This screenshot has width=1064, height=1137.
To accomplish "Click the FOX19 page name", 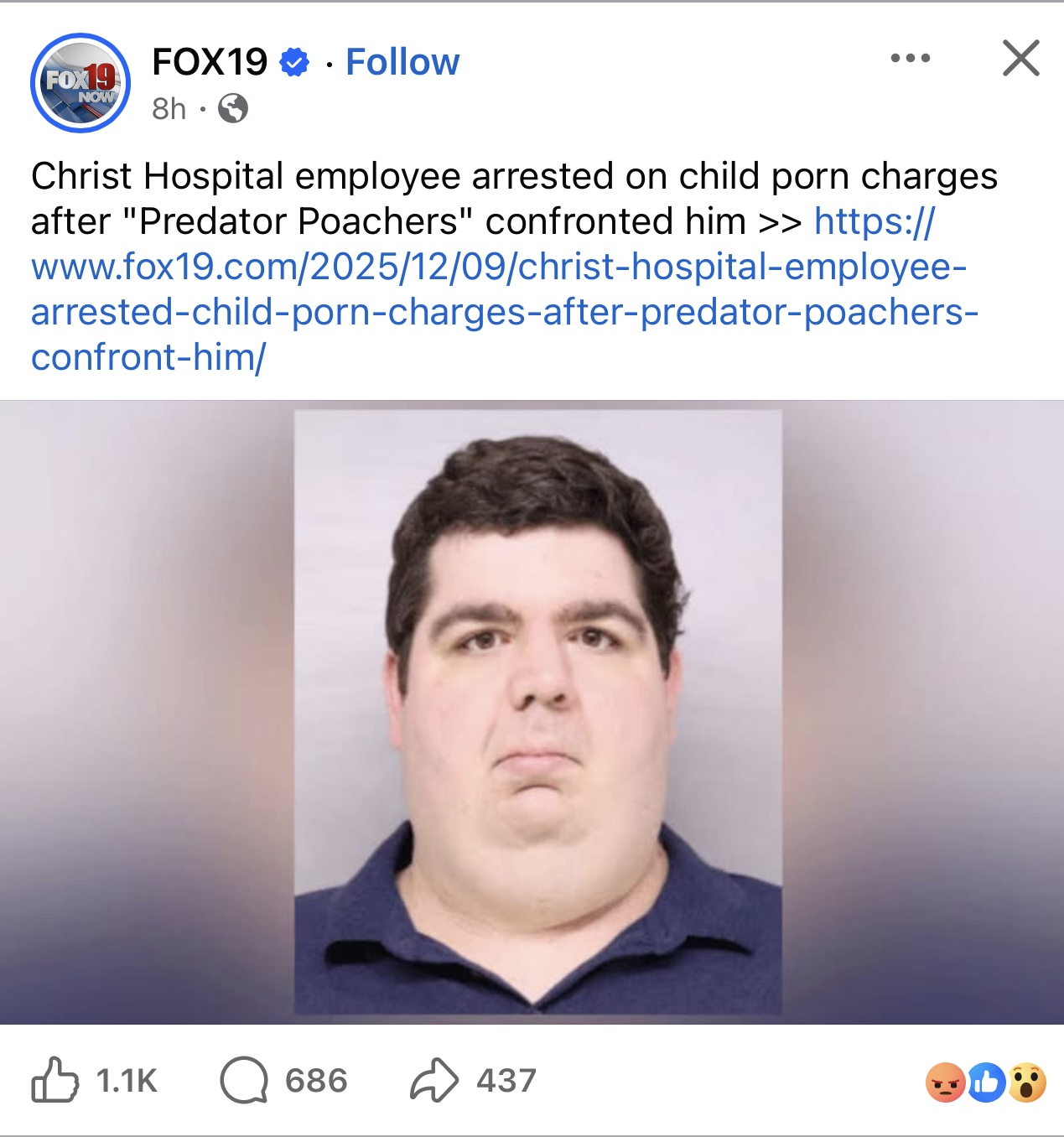I will tap(210, 62).
